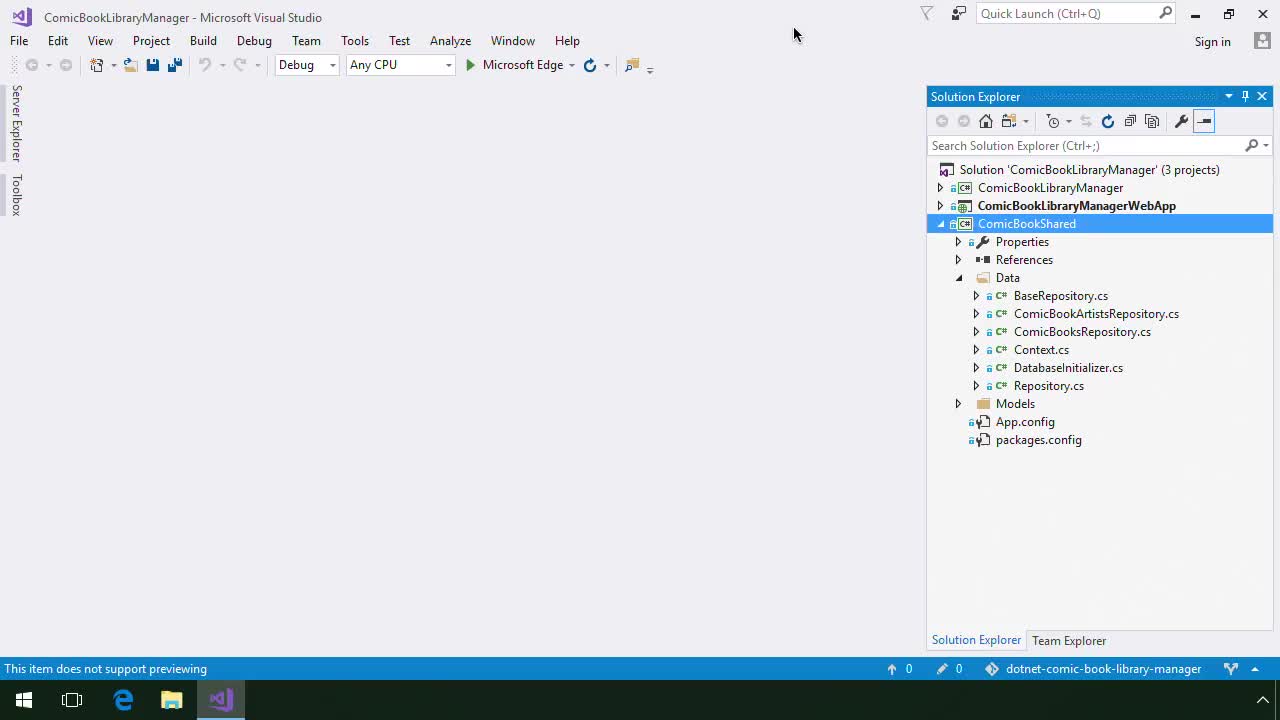This screenshot has width=1280, height=720.
Task: Click the Collapse All icon in Solution Explorer
Action: click(x=1130, y=121)
